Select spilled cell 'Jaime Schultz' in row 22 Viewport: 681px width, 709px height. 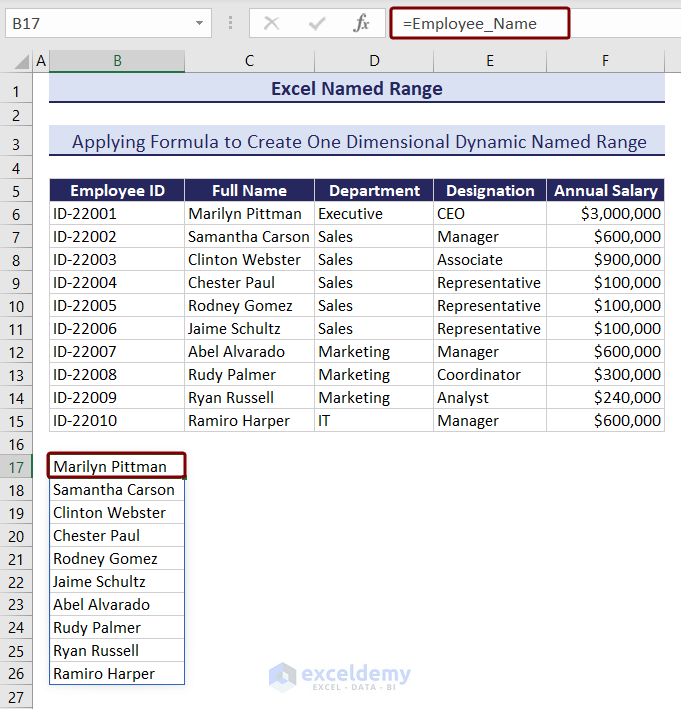pos(117,582)
